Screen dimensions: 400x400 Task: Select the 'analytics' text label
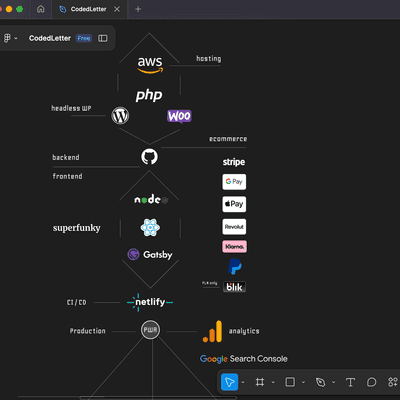[244, 331]
